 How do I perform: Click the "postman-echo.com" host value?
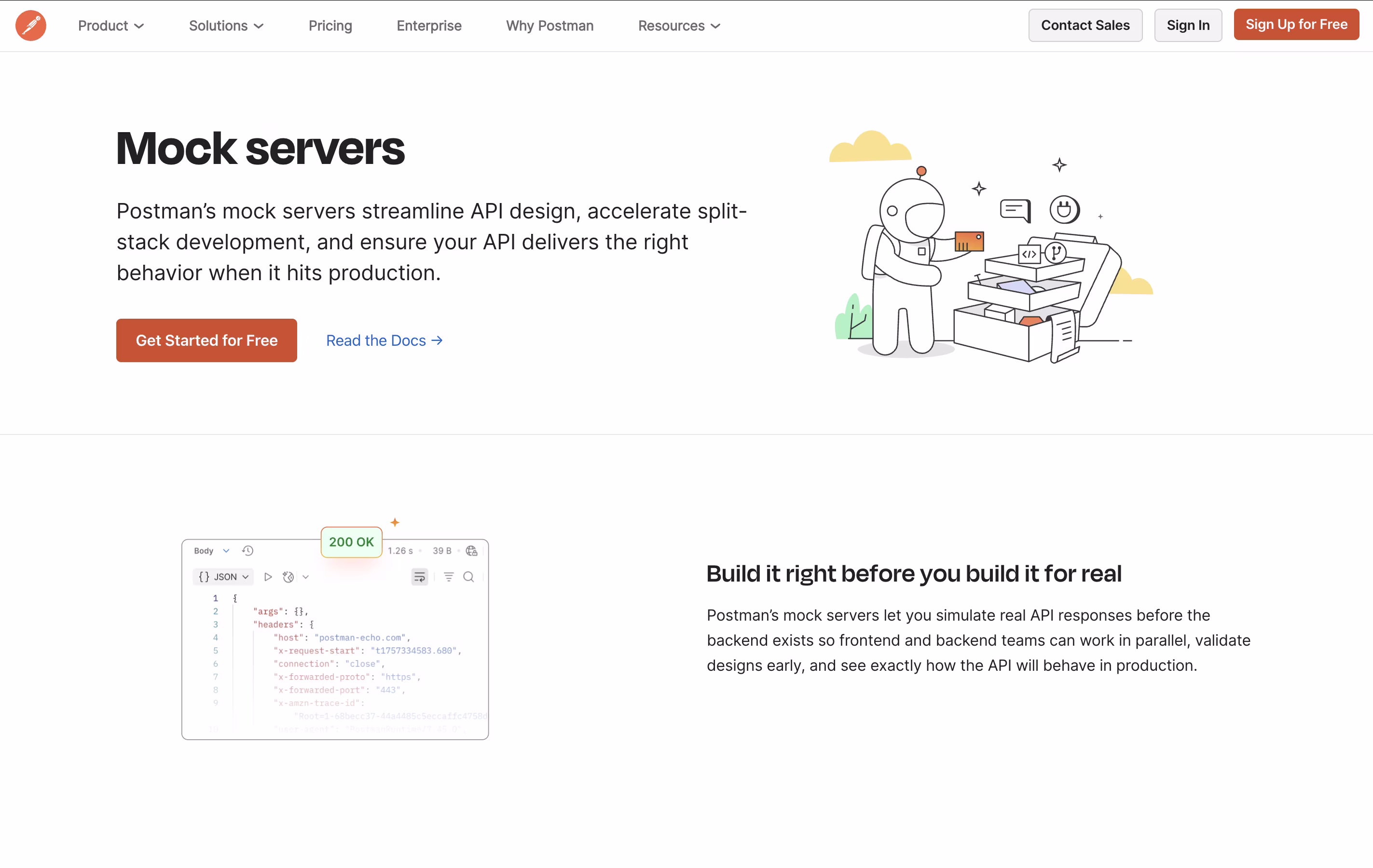tap(359, 637)
